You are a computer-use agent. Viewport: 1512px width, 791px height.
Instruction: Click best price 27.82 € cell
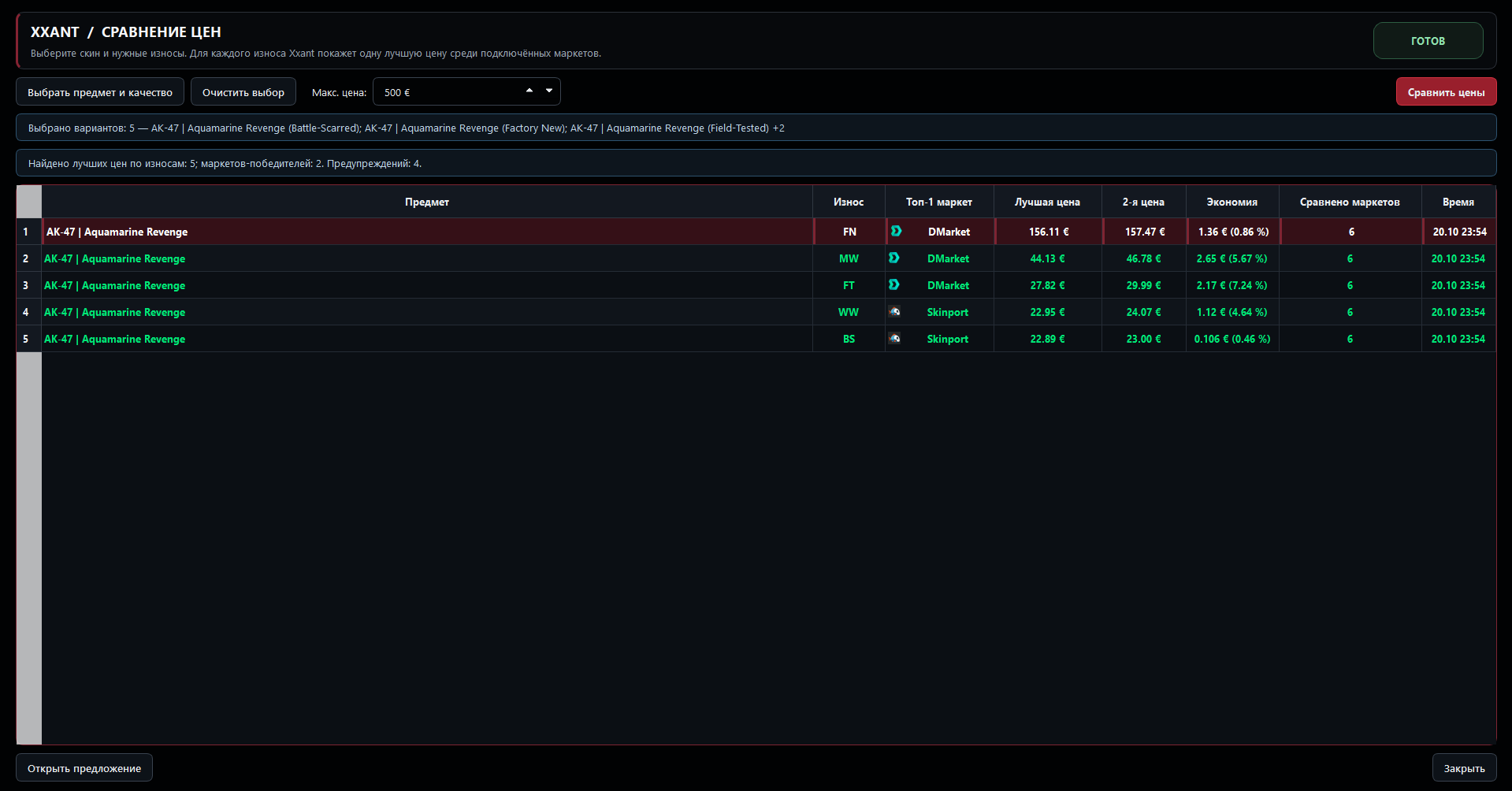coord(1048,285)
